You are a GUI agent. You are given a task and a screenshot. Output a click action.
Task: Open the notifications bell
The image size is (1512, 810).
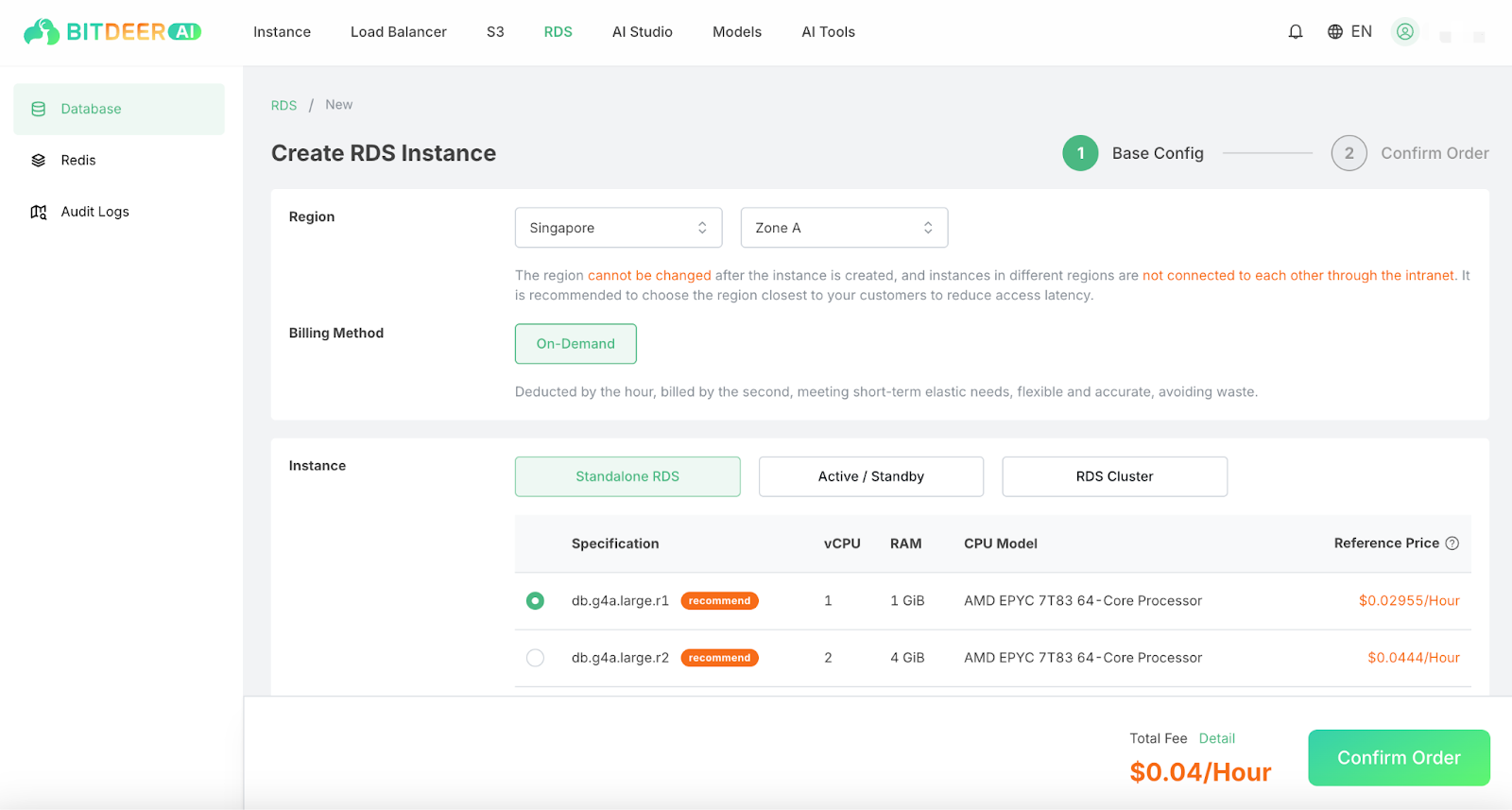(x=1296, y=32)
